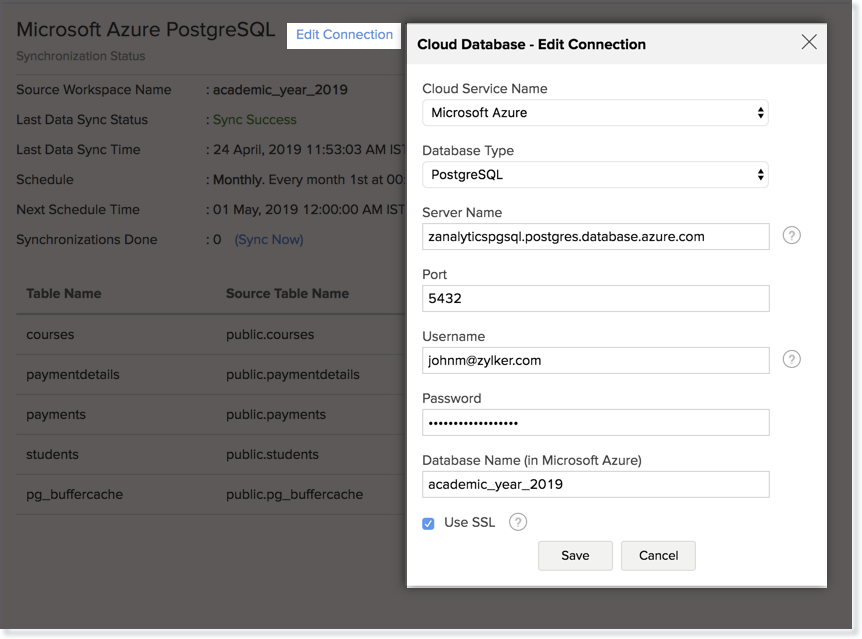Viewport: 862px width, 639px height.
Task: Close the Edit Connection dialog
Action: pyautogui.click(x=809, y=42)
